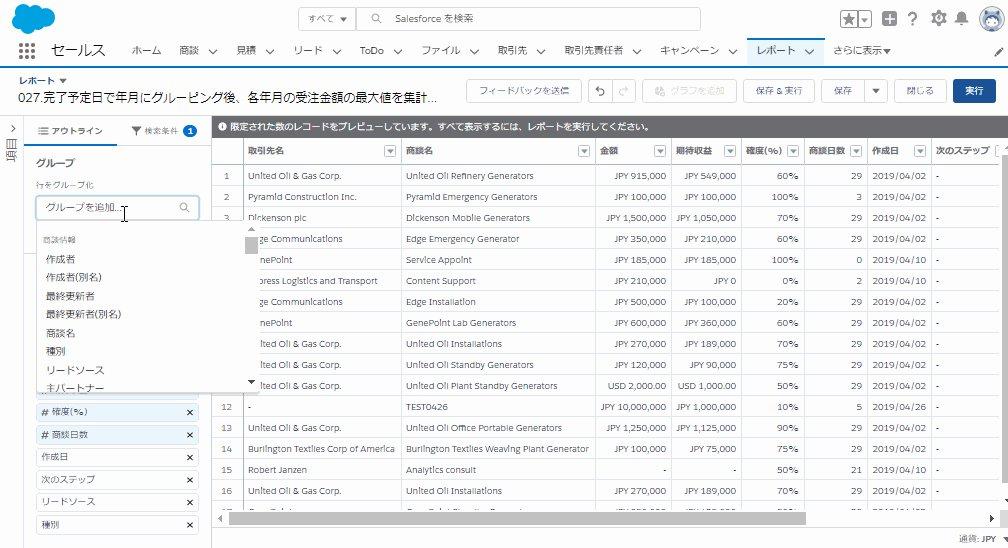Click the 保存 button

(843, 91)
